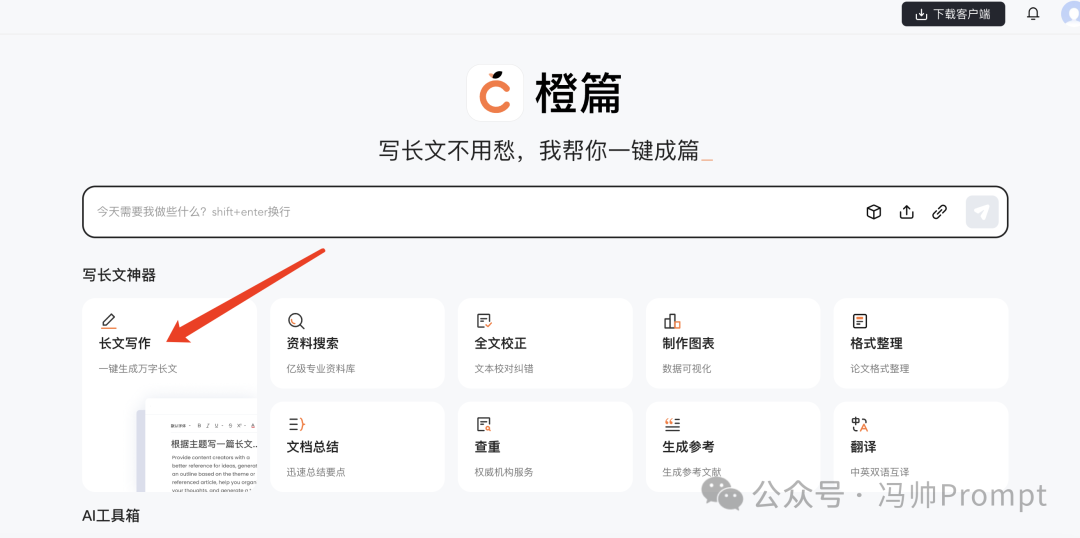Viewport: 1080px width, 538px height.
Task: Click the link attachment icon
Action: pyautogui.click(x=939, y=212)
